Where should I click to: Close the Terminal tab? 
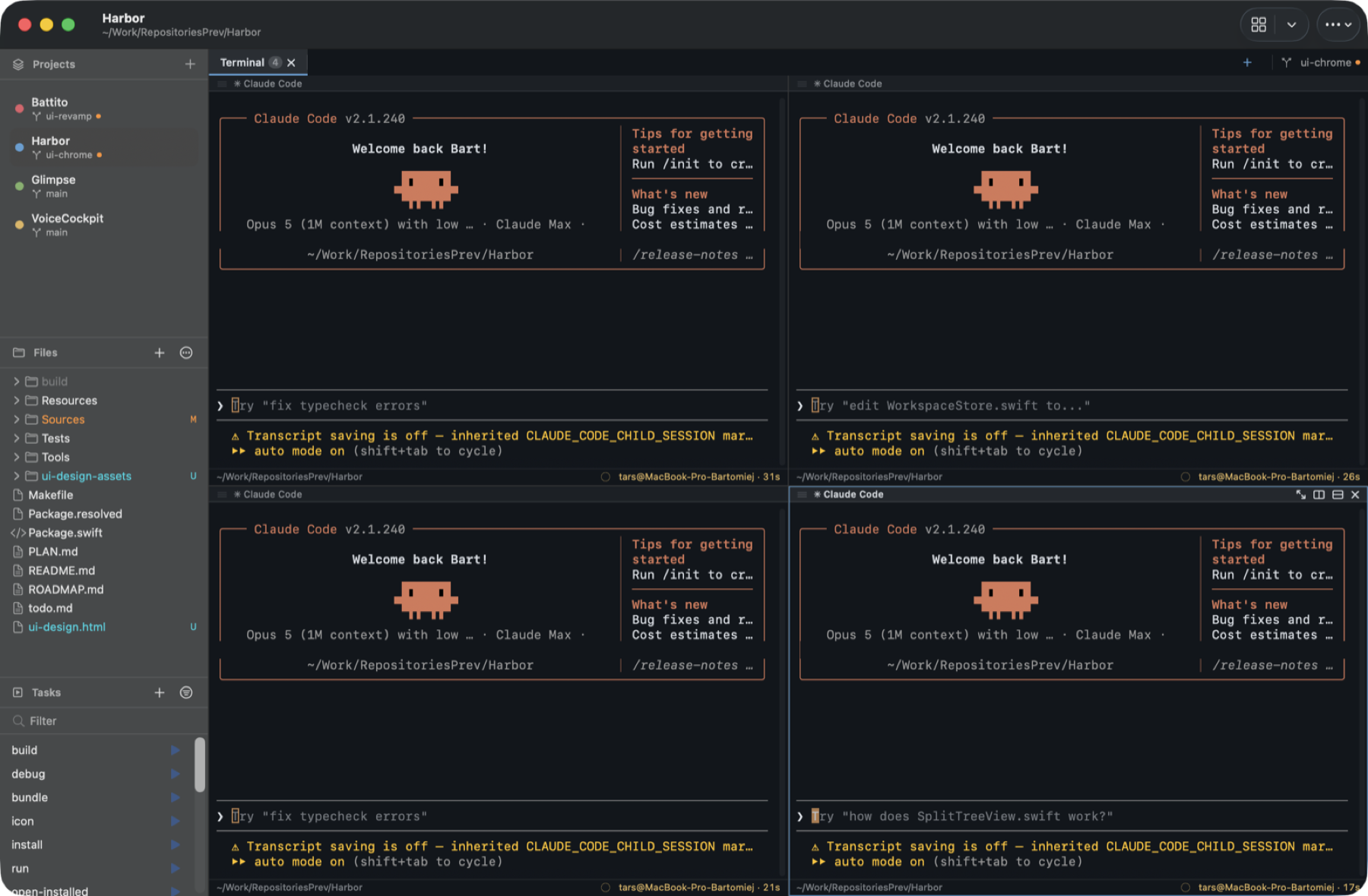point(291,63)
